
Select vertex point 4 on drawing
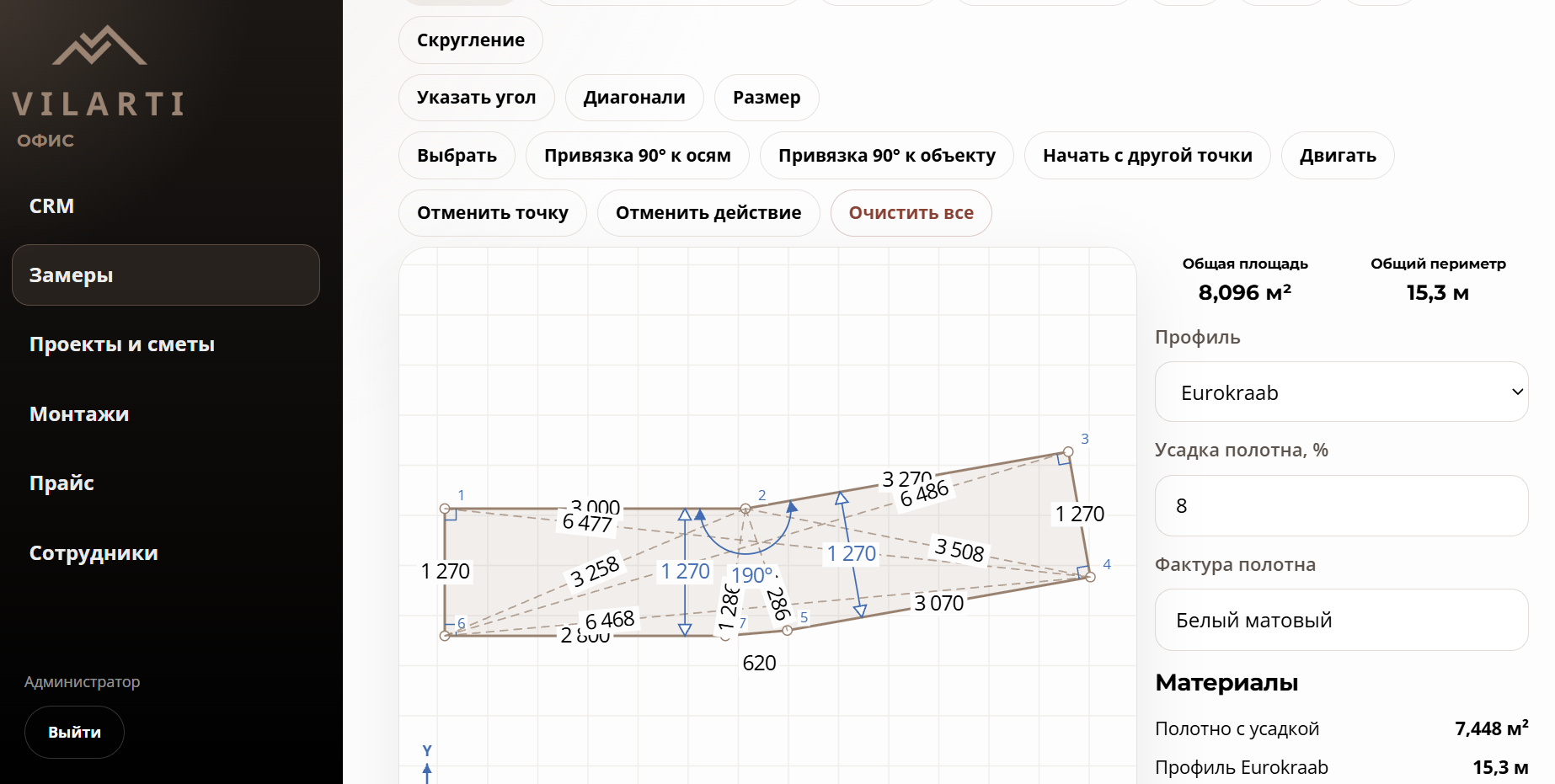coord(1090,577)
